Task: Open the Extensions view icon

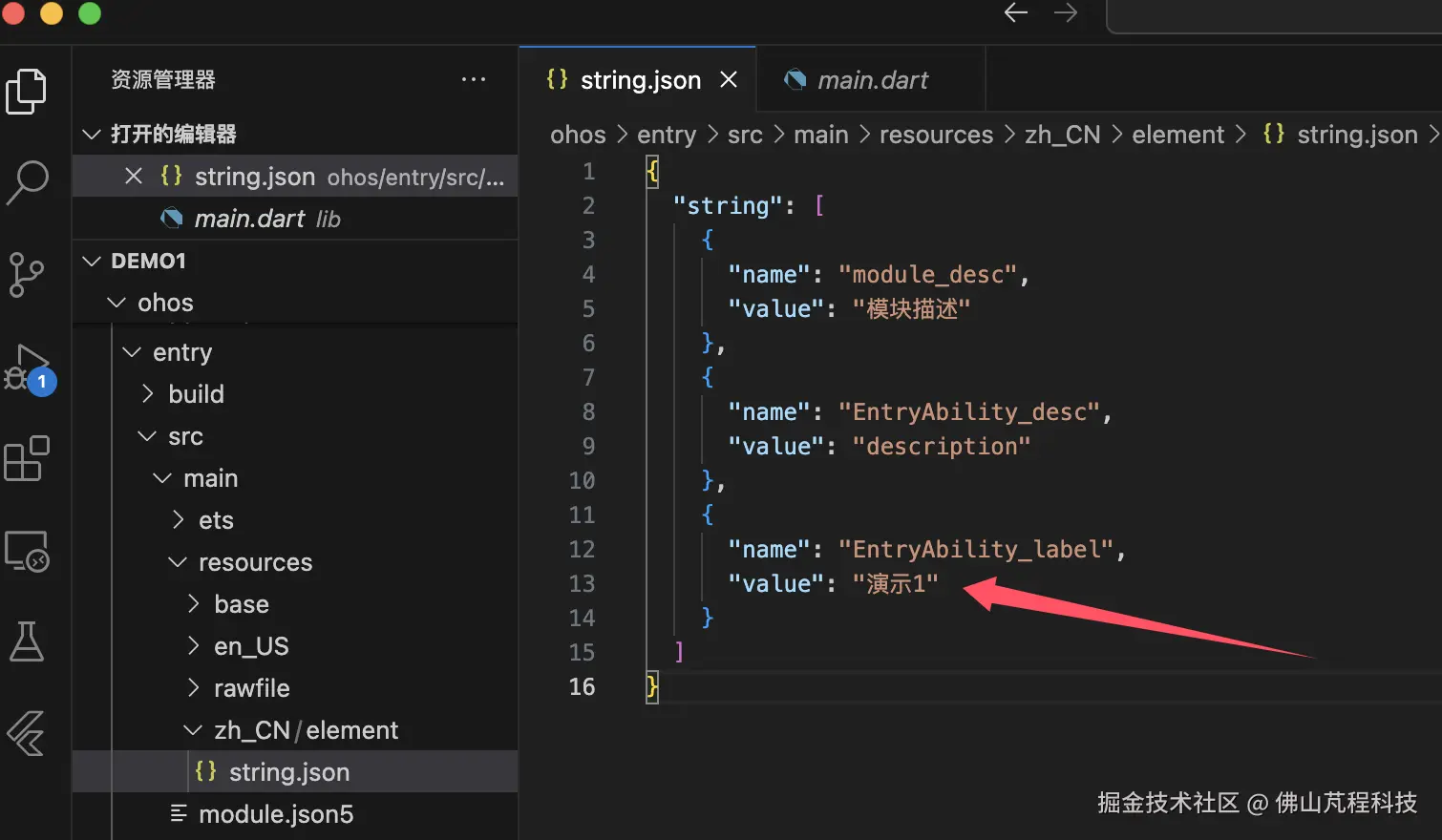Action: pyautogui.click(x=27, y=459)
